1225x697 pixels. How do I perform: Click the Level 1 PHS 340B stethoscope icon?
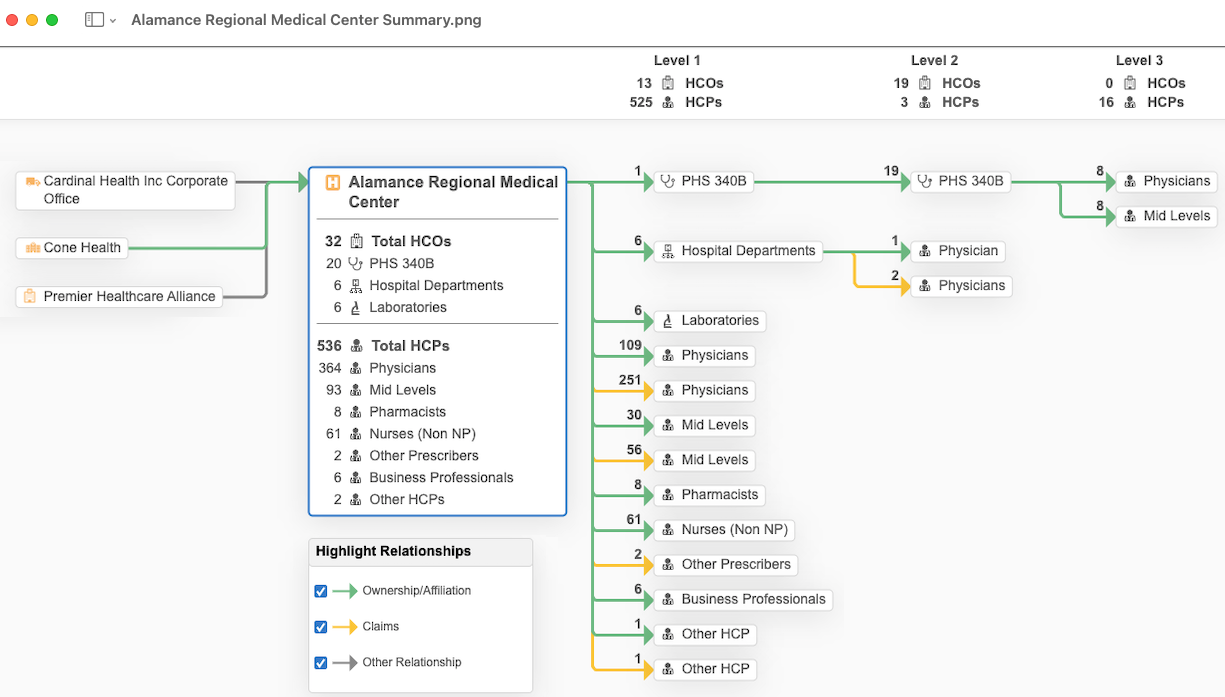(x=668, y=182)
